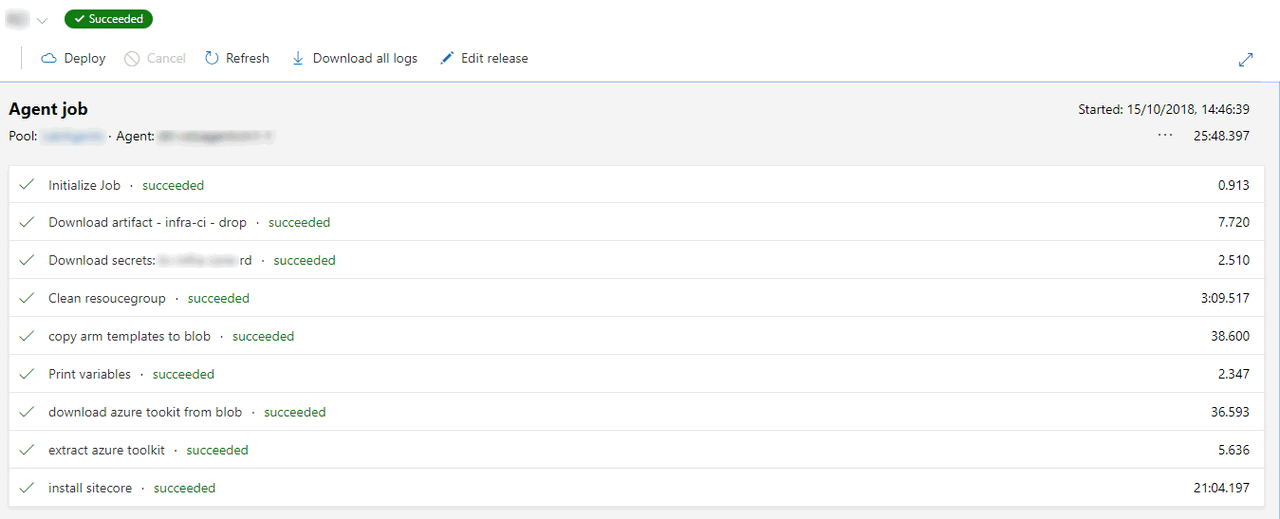Screen dimensions: 1280x519
Task: Click the checkmark beside install sitecore
Action: tap(27, 488)
